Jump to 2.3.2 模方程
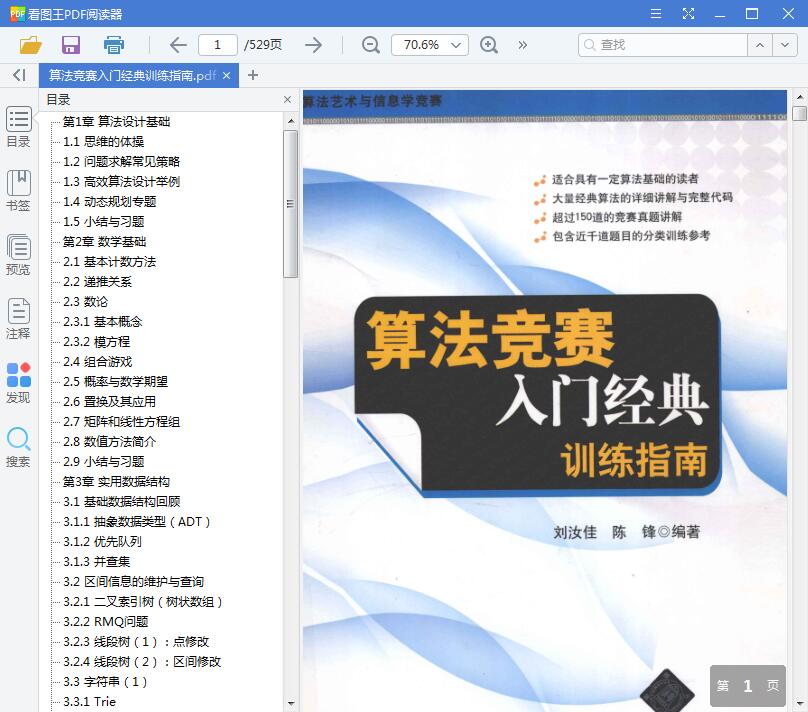The width and height of the screenshot is (808, 712). pos(96,342)
